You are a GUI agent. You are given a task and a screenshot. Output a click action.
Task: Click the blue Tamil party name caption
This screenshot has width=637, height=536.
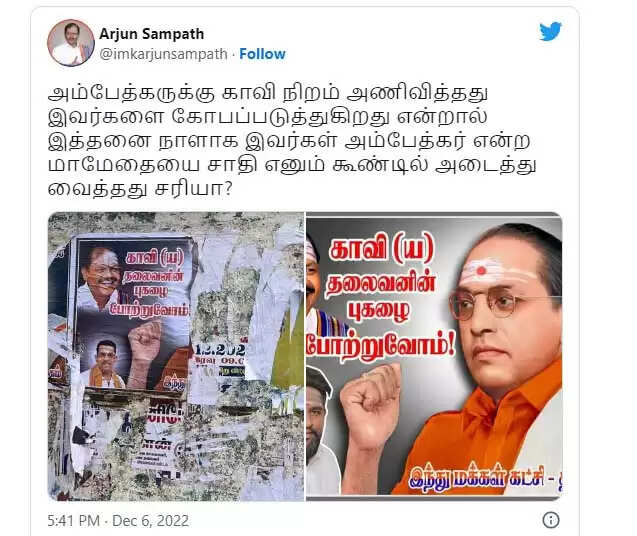[485, 477]
